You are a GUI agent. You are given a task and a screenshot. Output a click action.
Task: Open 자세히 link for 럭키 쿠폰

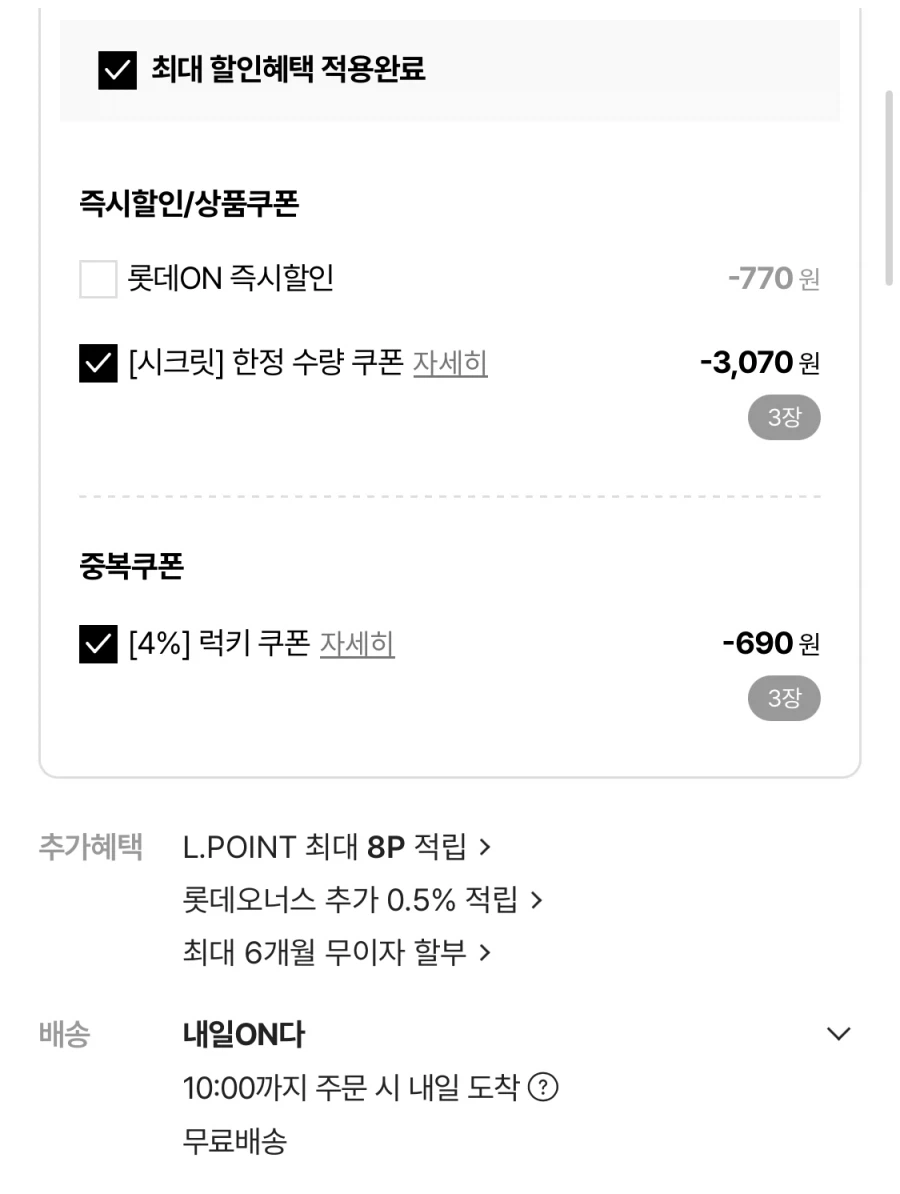click(357, 643)
